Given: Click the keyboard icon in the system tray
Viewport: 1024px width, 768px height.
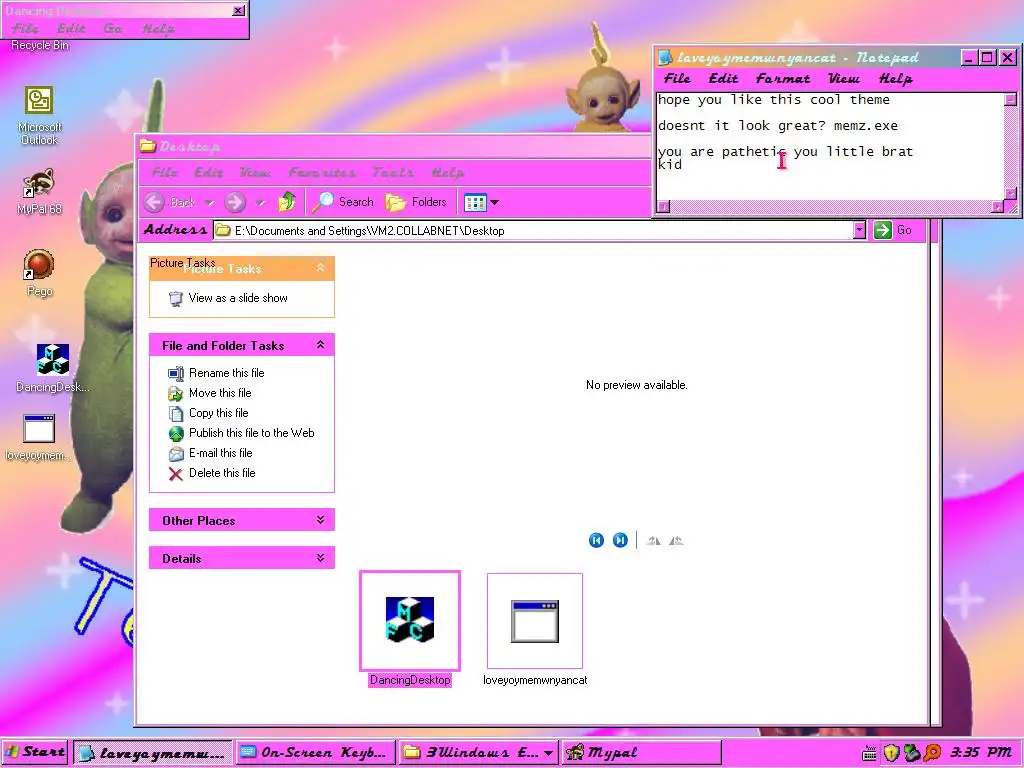Looking at the screenshot, I should point(869,754).
